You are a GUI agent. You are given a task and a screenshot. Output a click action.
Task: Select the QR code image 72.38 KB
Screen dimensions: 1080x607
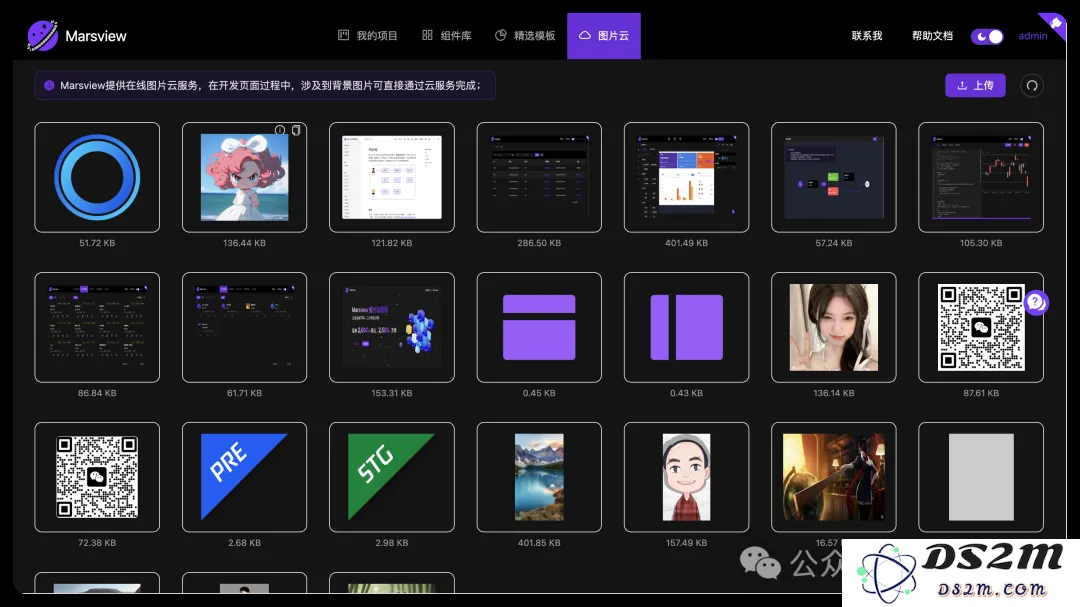click(x=97, y=477)
